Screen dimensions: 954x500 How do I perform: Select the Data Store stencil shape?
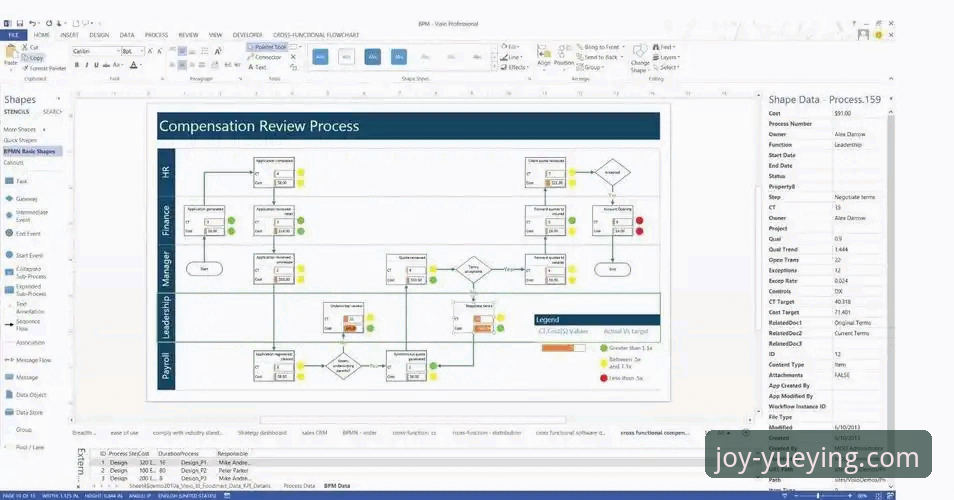[24, 412]
